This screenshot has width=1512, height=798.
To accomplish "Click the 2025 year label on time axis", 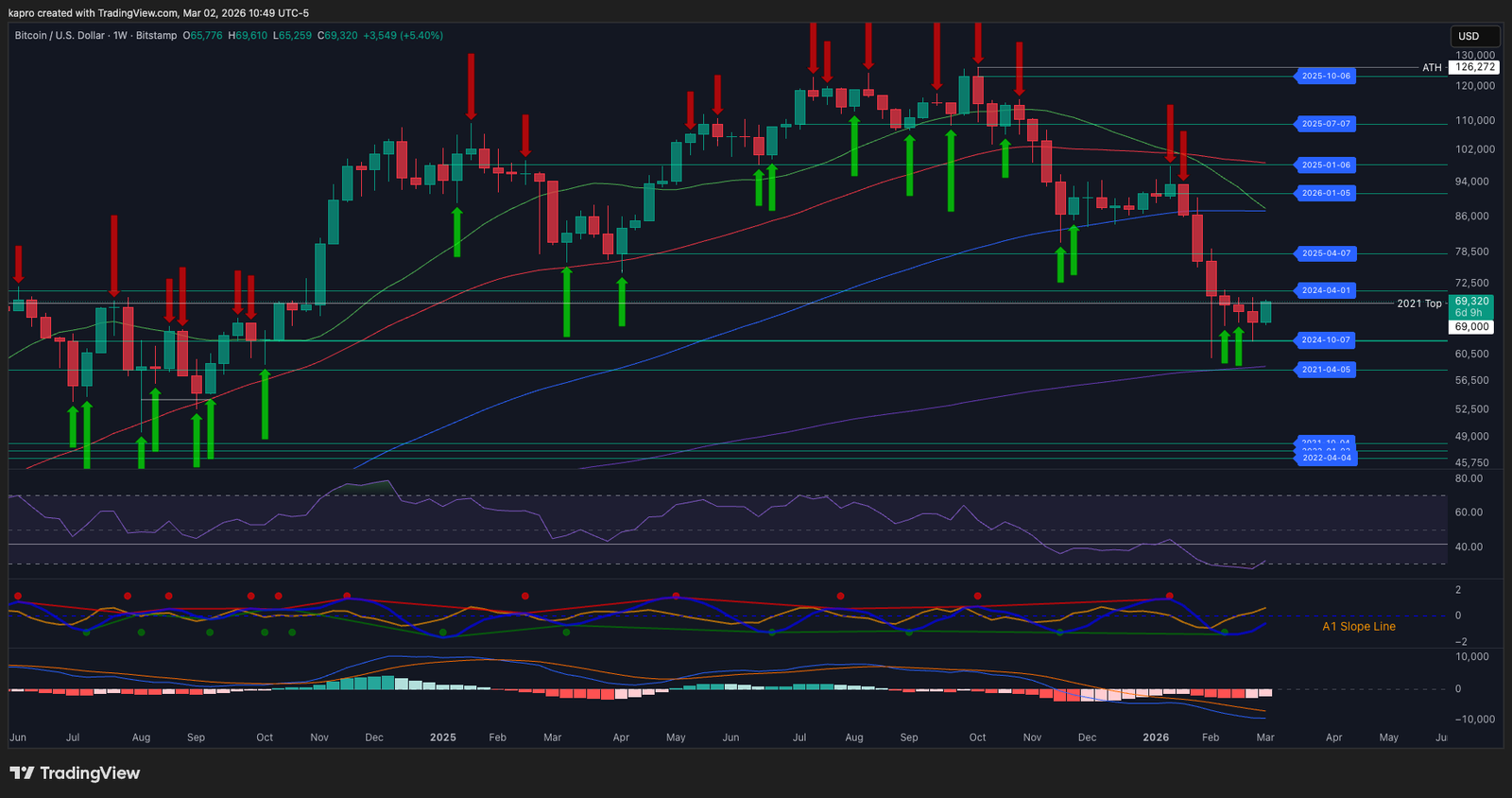I will click(442, 737).
